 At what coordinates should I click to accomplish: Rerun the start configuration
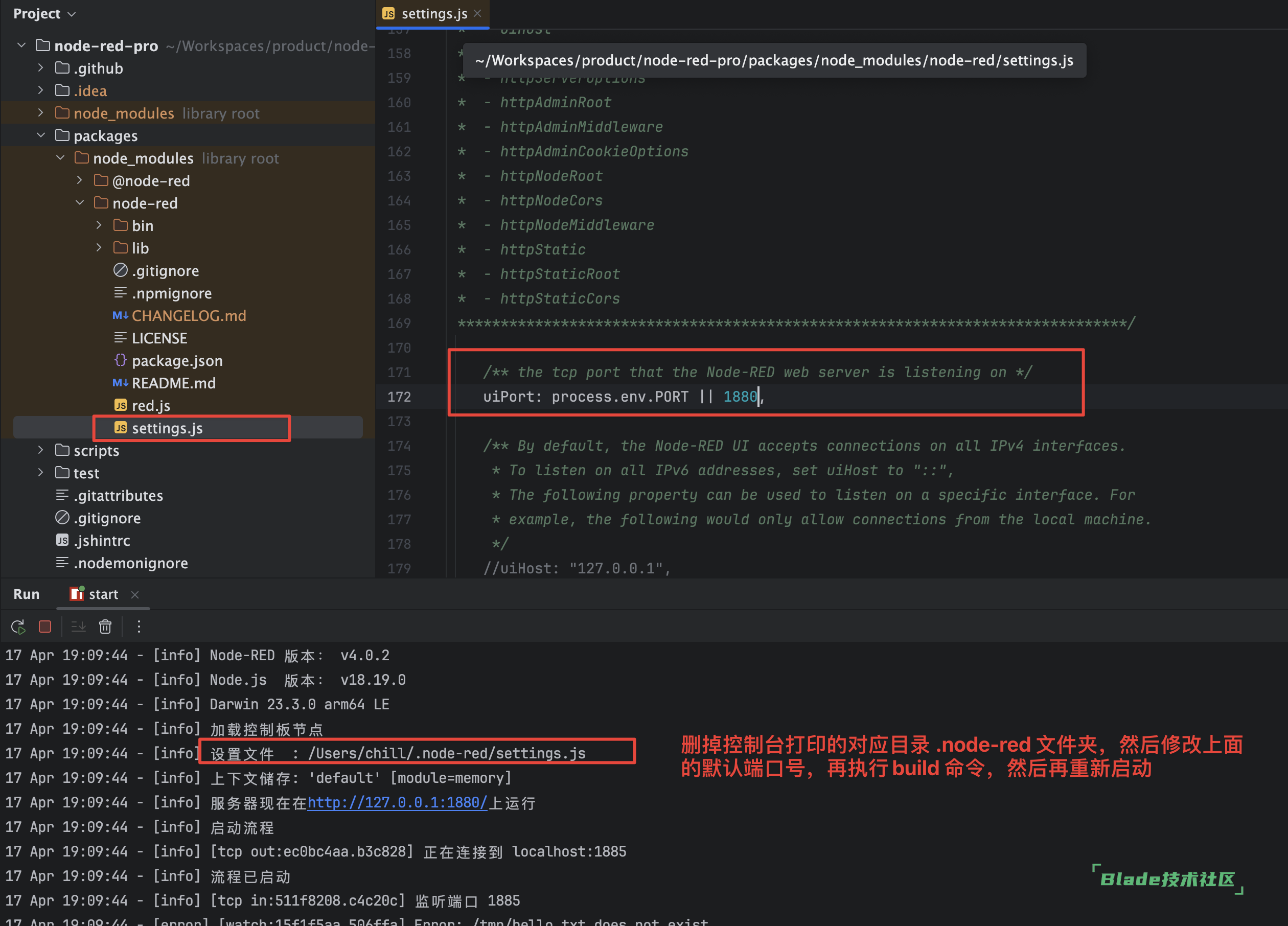17,626
